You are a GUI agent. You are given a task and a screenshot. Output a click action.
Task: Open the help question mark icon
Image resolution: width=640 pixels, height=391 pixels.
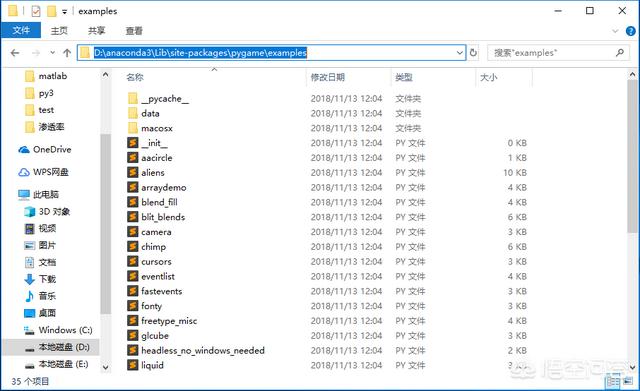pos(631,31)
